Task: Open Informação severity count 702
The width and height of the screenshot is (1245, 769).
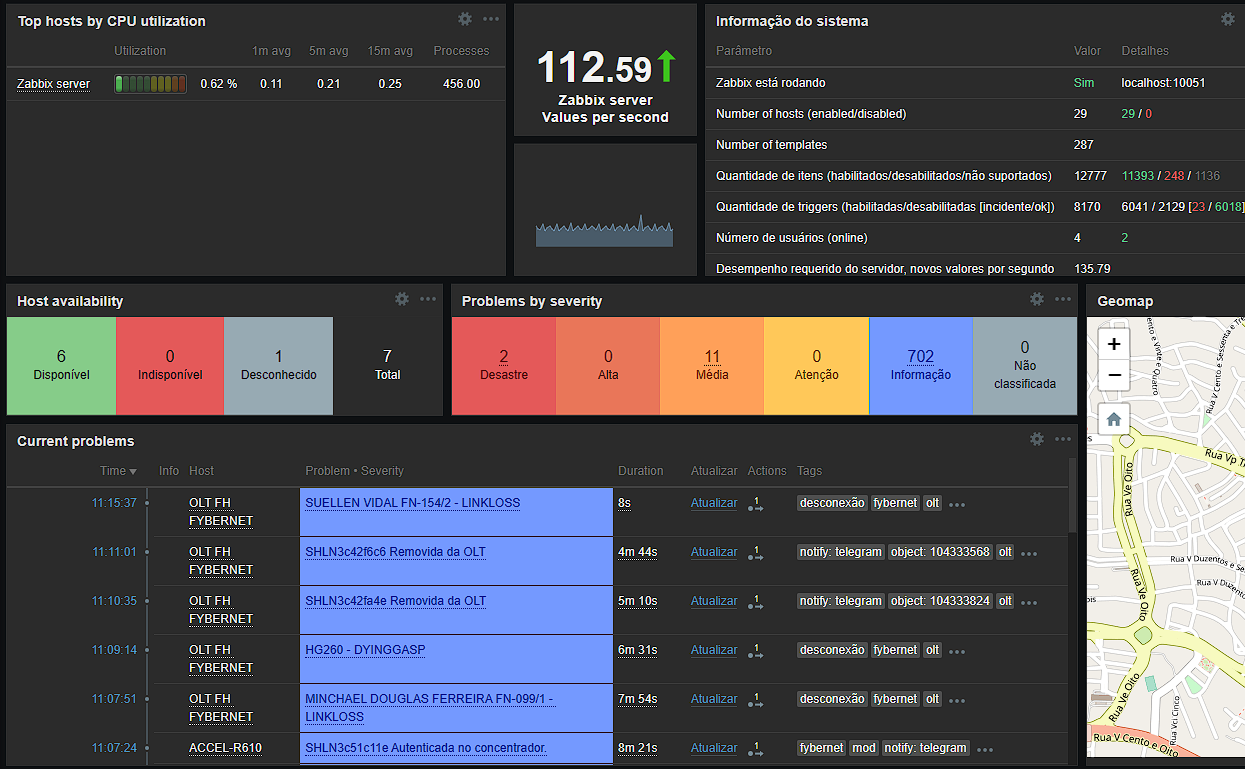Action: click(920, 356)
